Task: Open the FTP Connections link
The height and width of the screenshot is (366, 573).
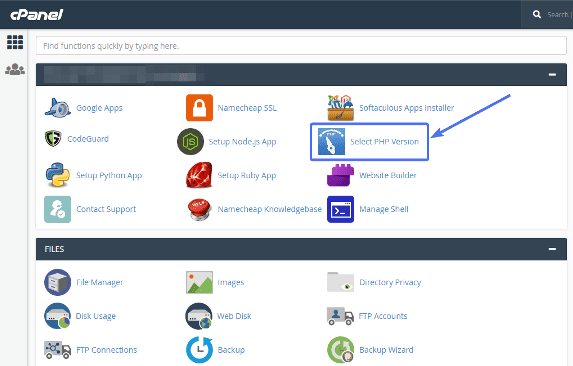Action: click(107, 350)
